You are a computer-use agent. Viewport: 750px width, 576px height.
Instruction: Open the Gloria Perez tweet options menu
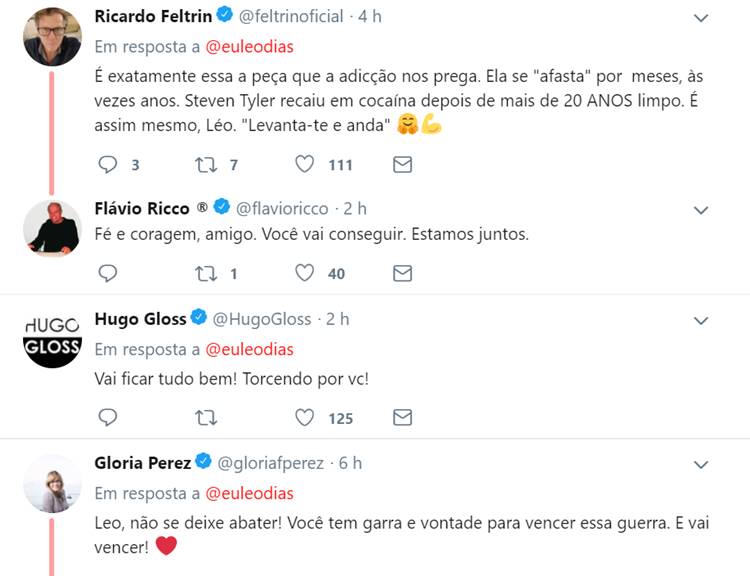click(702, 464)
